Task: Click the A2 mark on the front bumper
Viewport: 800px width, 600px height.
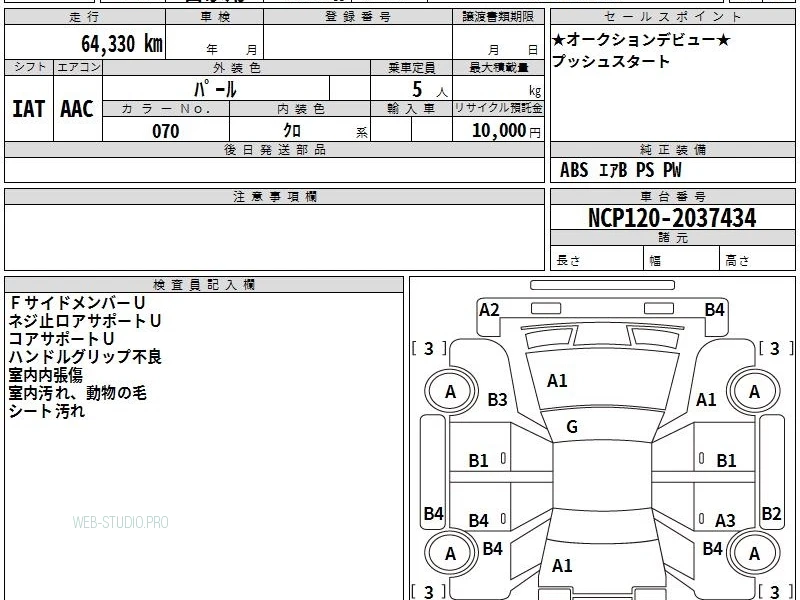Action: point(489,310)
